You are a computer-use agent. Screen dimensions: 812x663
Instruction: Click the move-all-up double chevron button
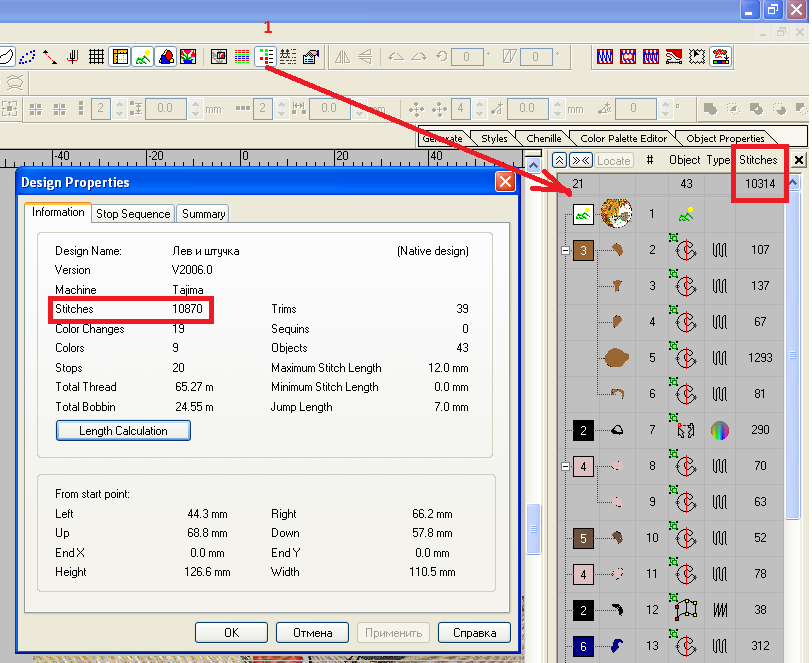(560, 160)
